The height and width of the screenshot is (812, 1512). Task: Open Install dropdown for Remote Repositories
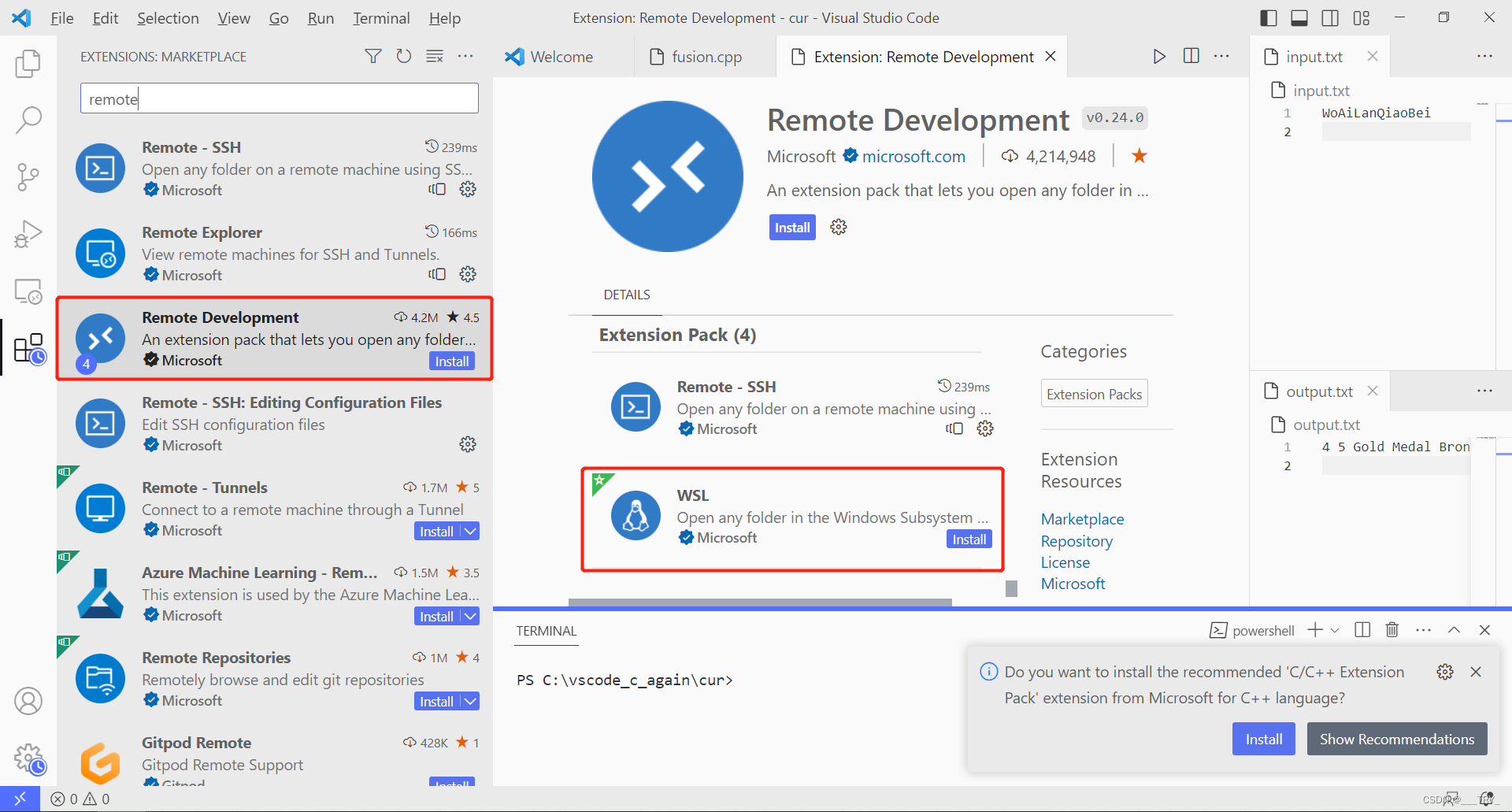470,702
